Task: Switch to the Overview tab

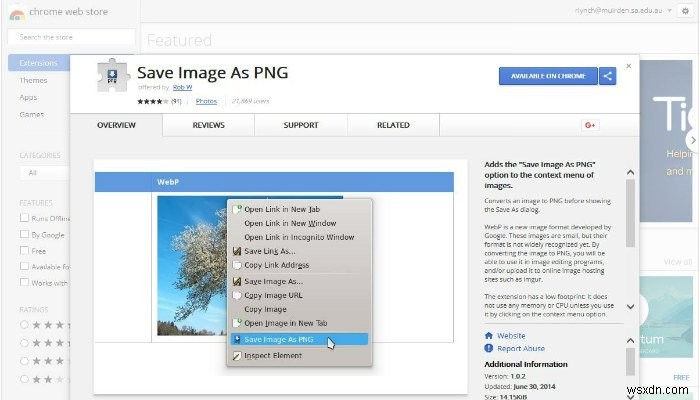Action: (x=116, y=125)
